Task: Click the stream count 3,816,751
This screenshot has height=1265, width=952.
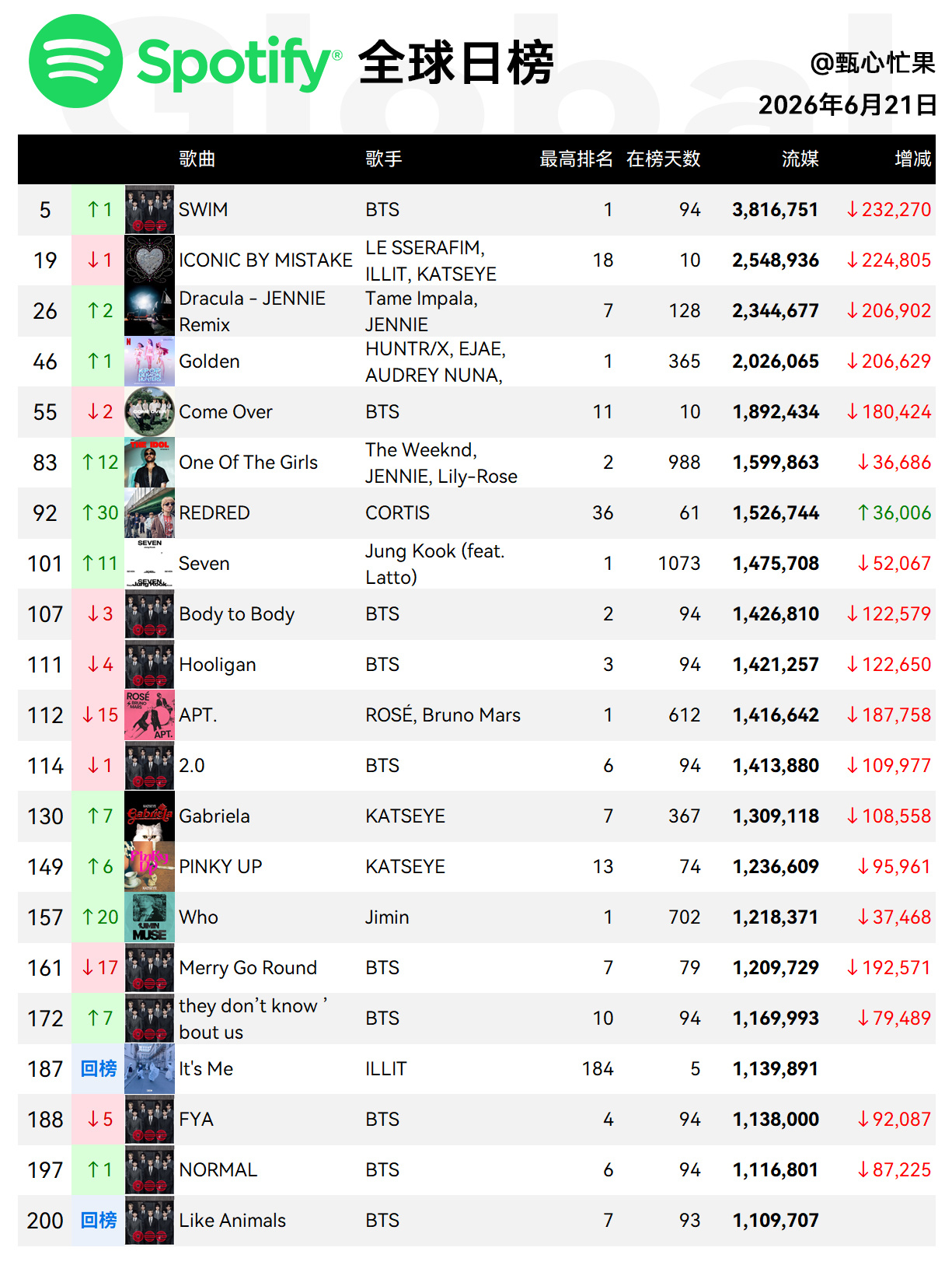Action: click(776, 210)
